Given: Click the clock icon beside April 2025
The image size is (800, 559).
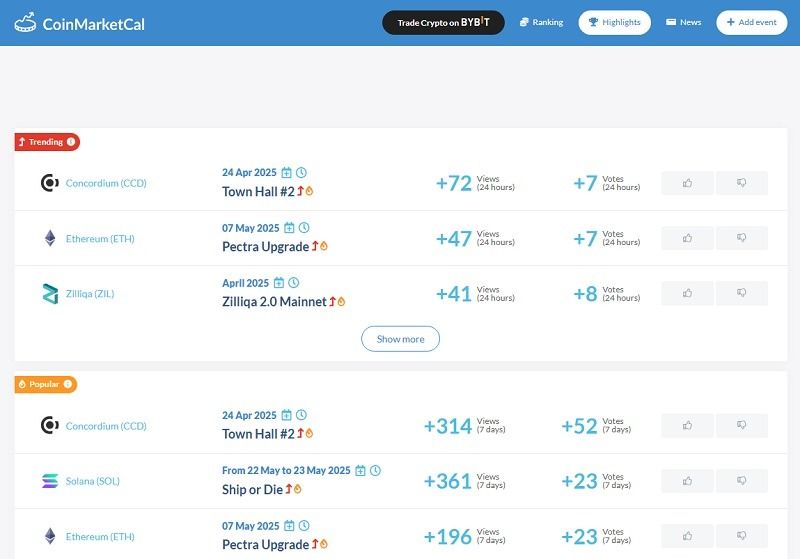Looking at the screenshot, I should click(294, 283).
